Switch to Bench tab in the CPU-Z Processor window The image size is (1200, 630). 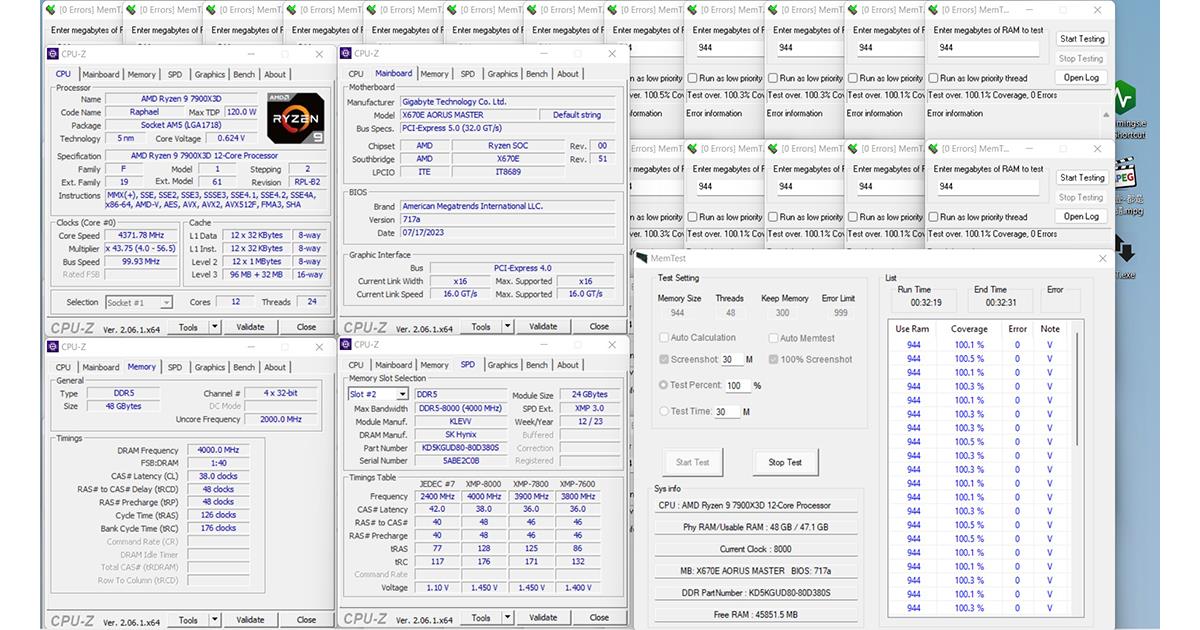tap(244, 74)
